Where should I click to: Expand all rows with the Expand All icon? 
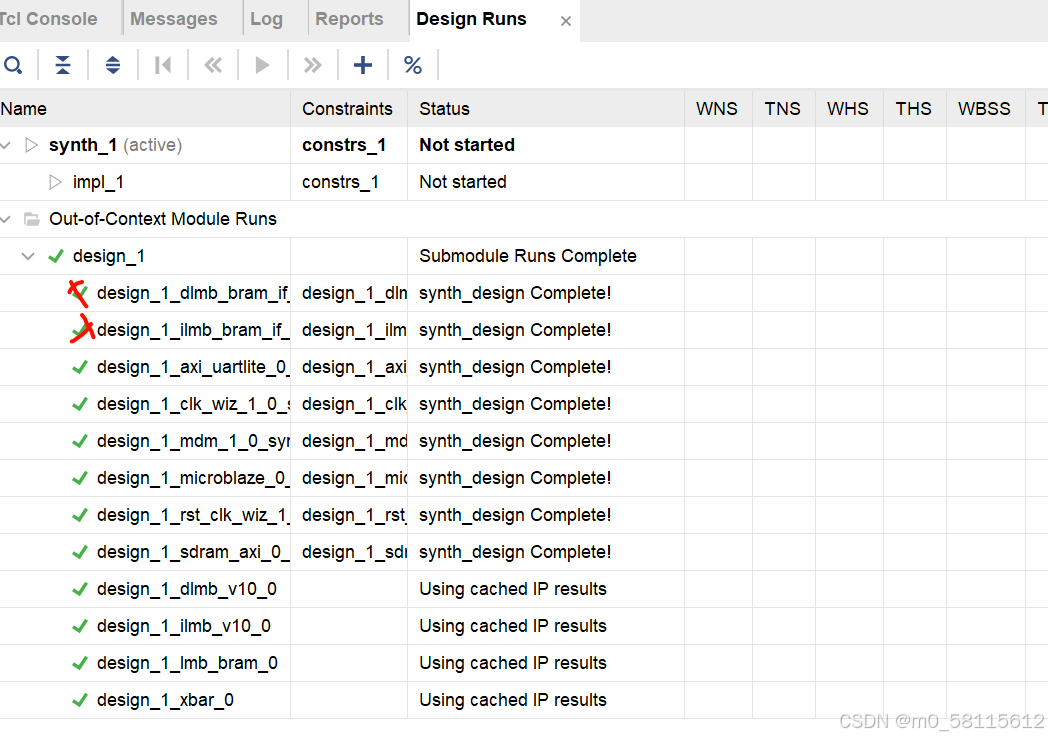(113, 65)
